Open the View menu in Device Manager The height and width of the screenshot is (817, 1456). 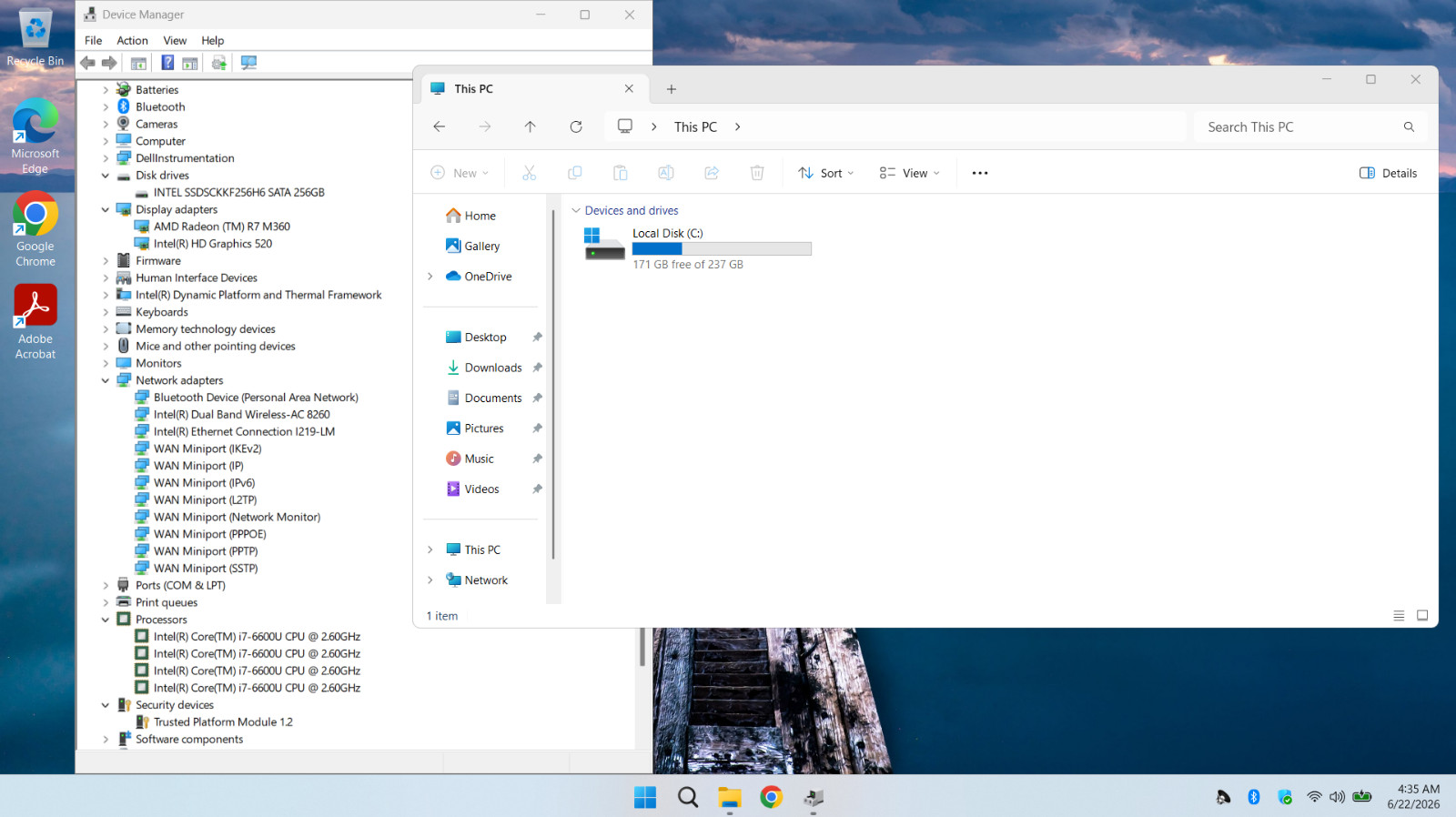175,41
